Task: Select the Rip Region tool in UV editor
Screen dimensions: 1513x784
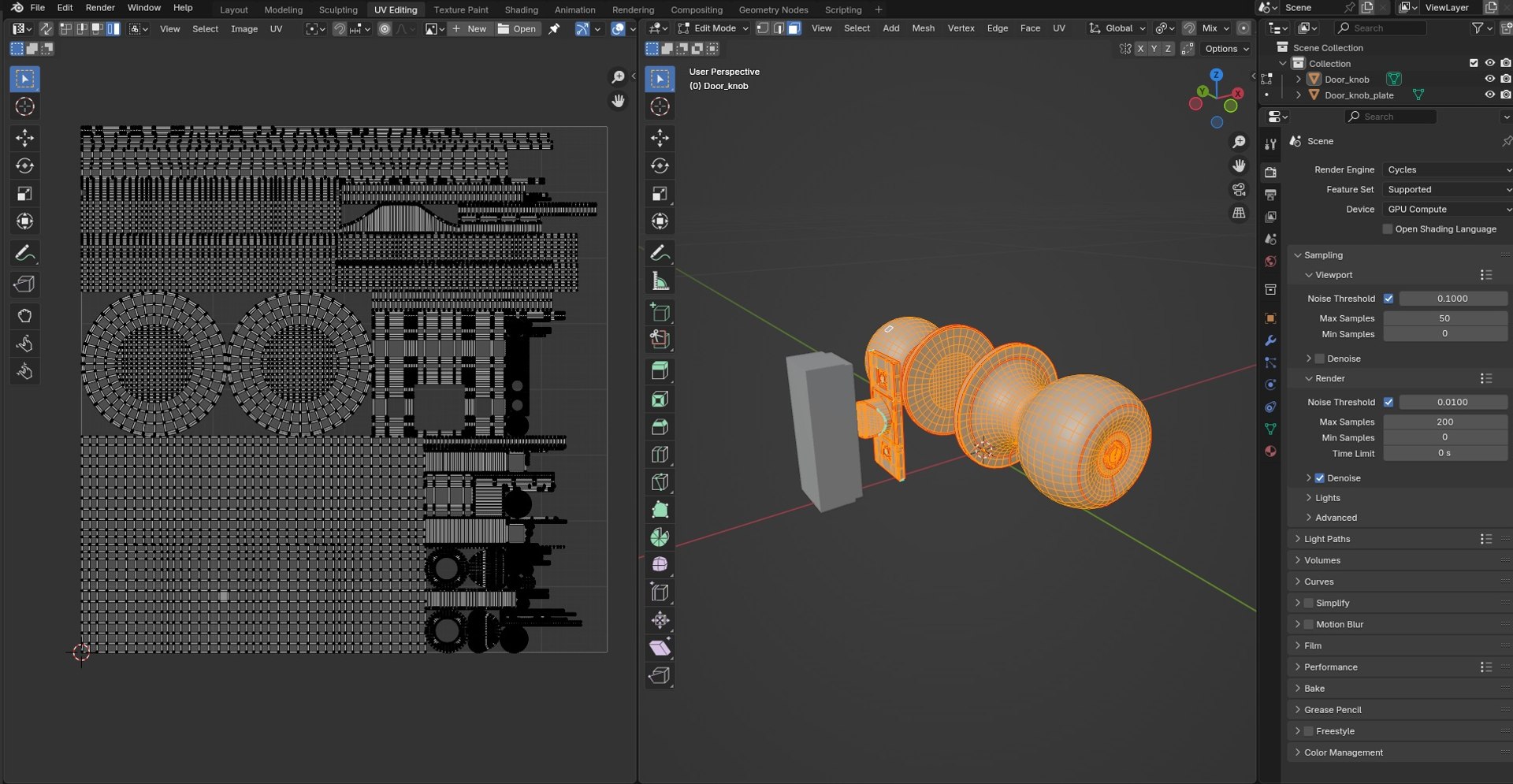Action: [x=24, y=284]
